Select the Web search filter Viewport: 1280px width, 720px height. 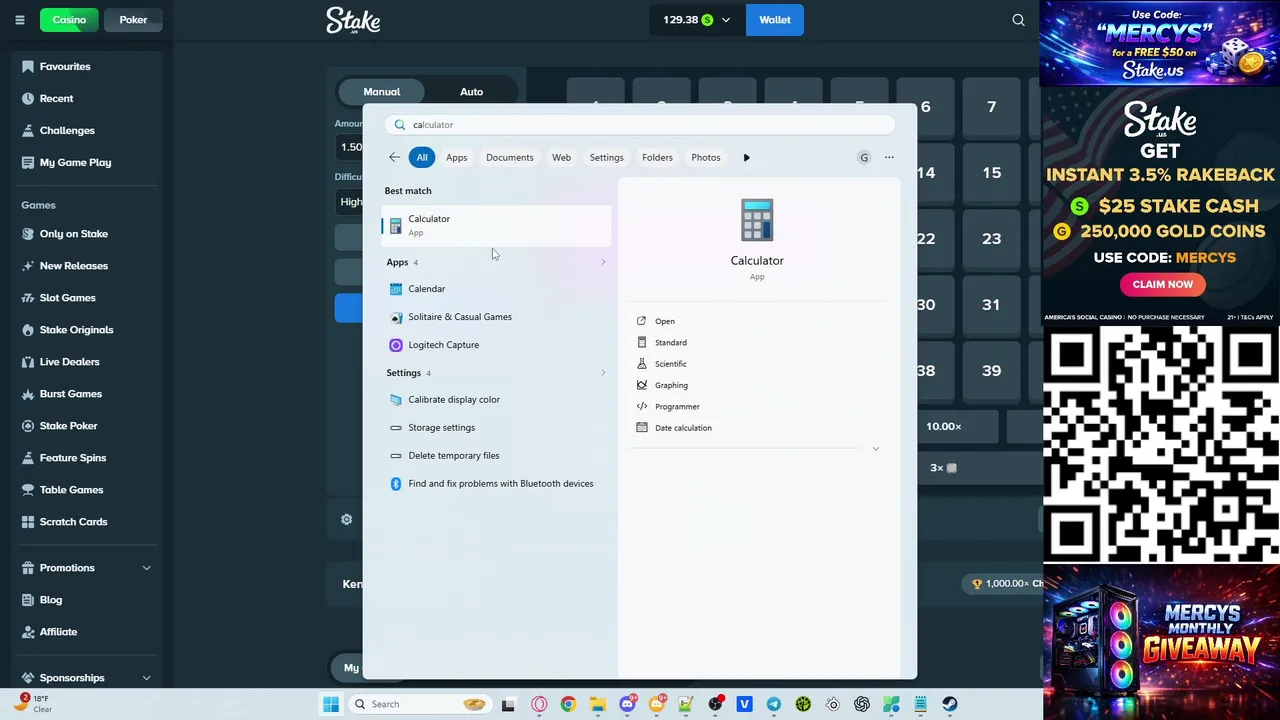click(561, 157)
